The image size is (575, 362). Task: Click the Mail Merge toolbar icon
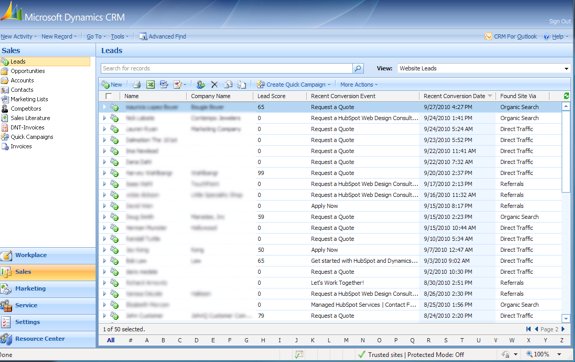pyautogui.click(x=164, y=85)
